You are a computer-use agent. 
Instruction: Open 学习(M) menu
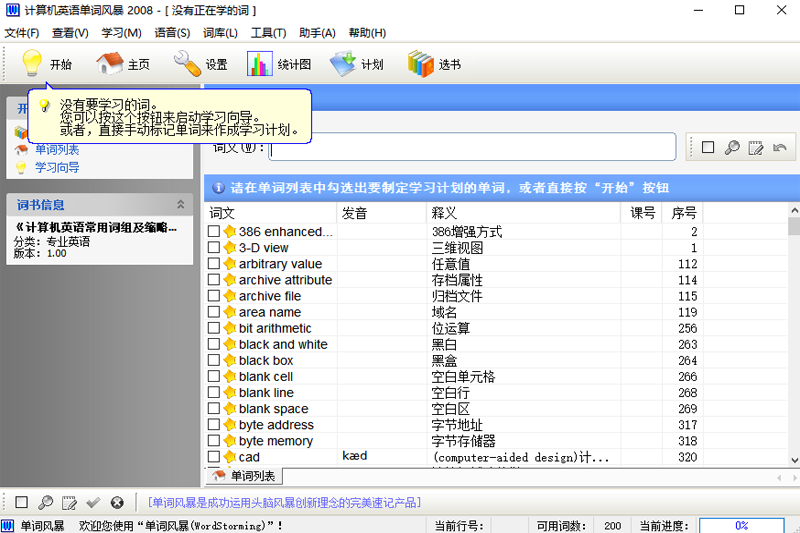click(121, 33)
